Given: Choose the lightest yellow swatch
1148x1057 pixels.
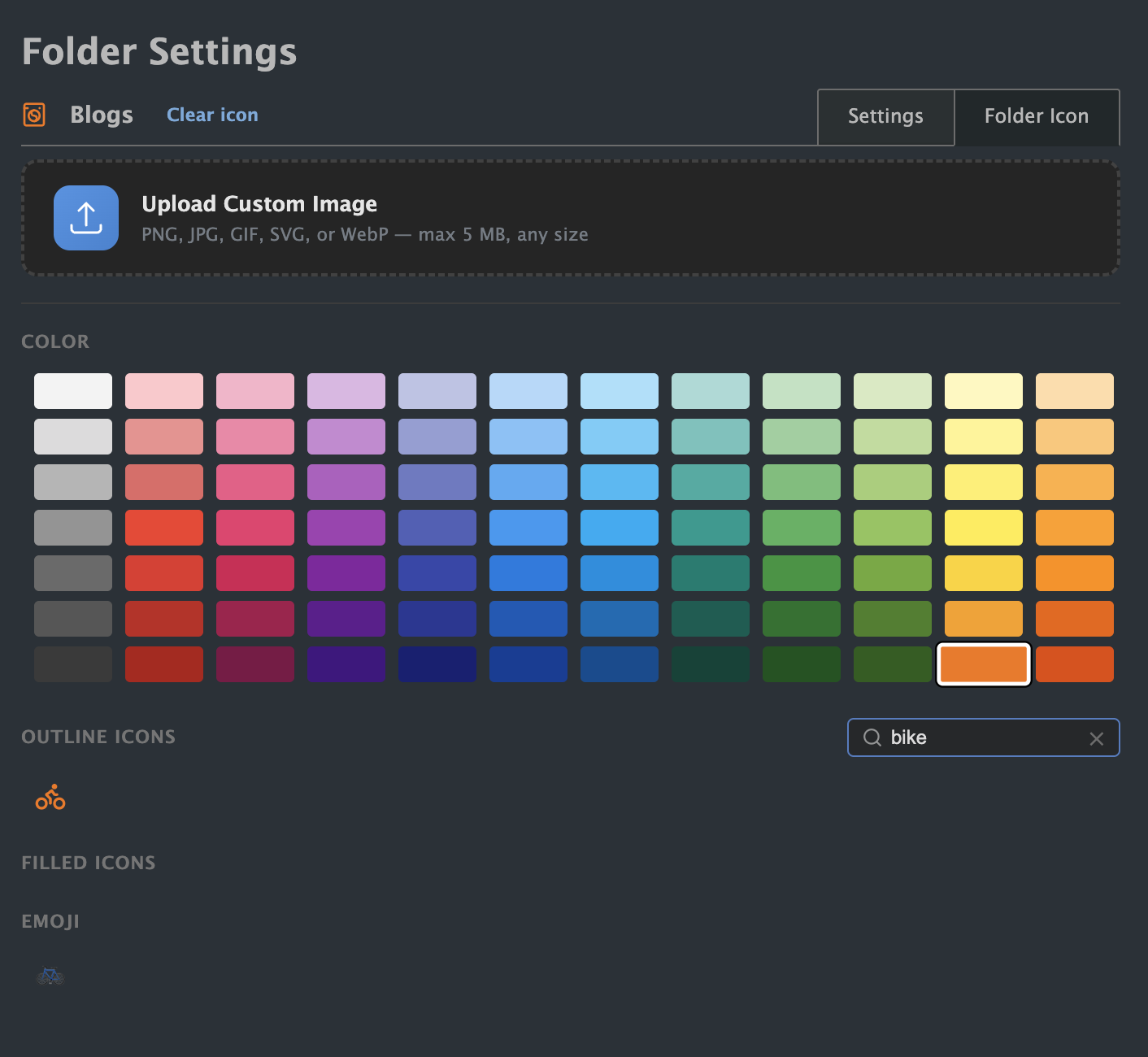Looking at the screenshot, I should [x=984, y=391].
